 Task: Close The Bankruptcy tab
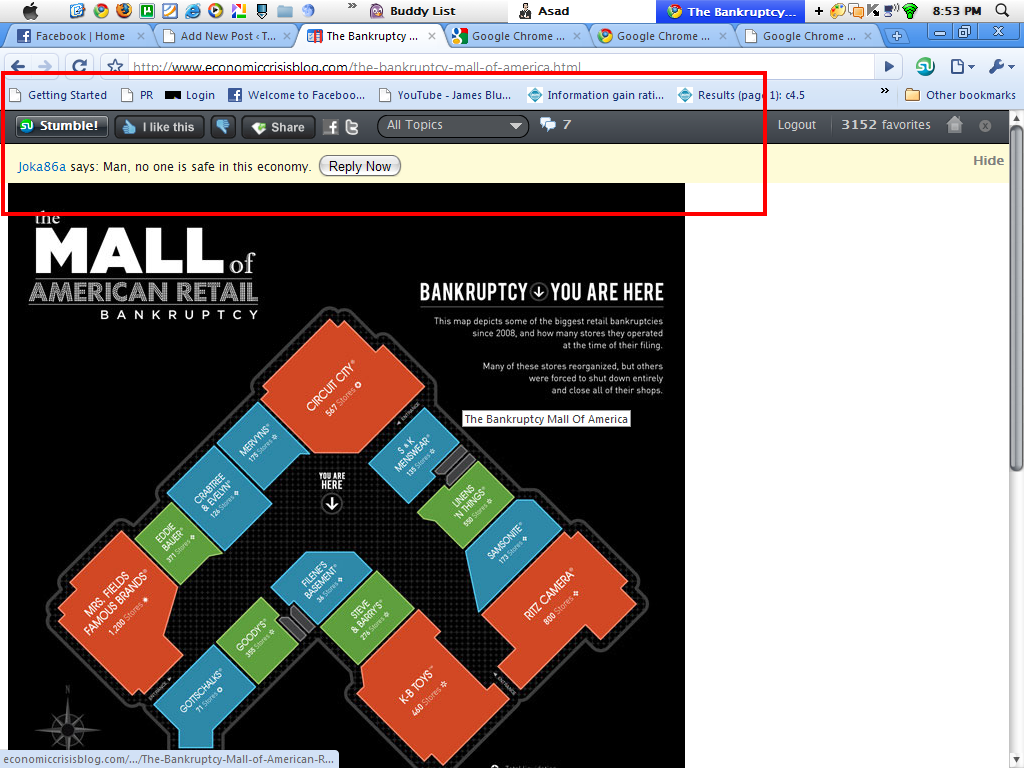click(432, 37)
